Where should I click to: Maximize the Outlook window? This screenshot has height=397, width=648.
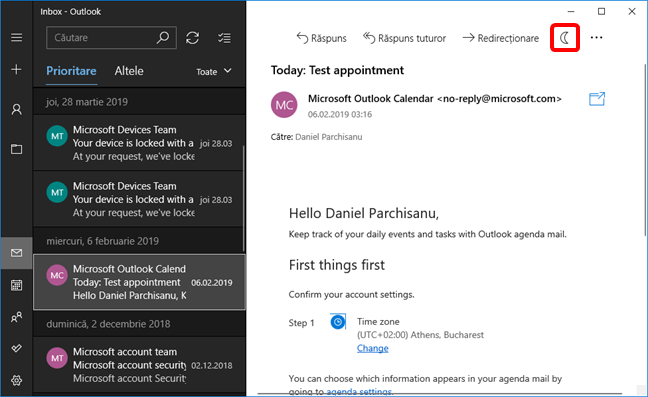tap(601, 12)
